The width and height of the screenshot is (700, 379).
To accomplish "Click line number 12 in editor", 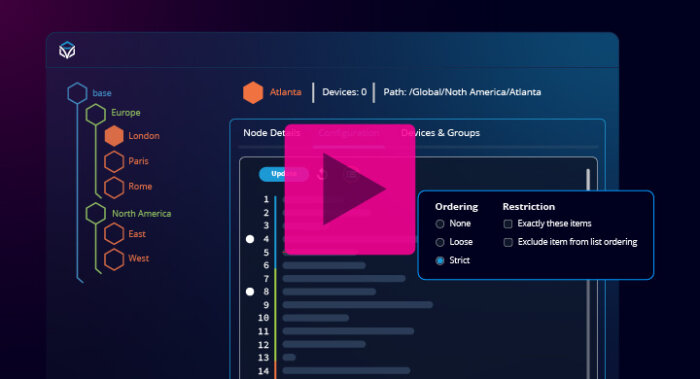I will [x=263, y=345].
